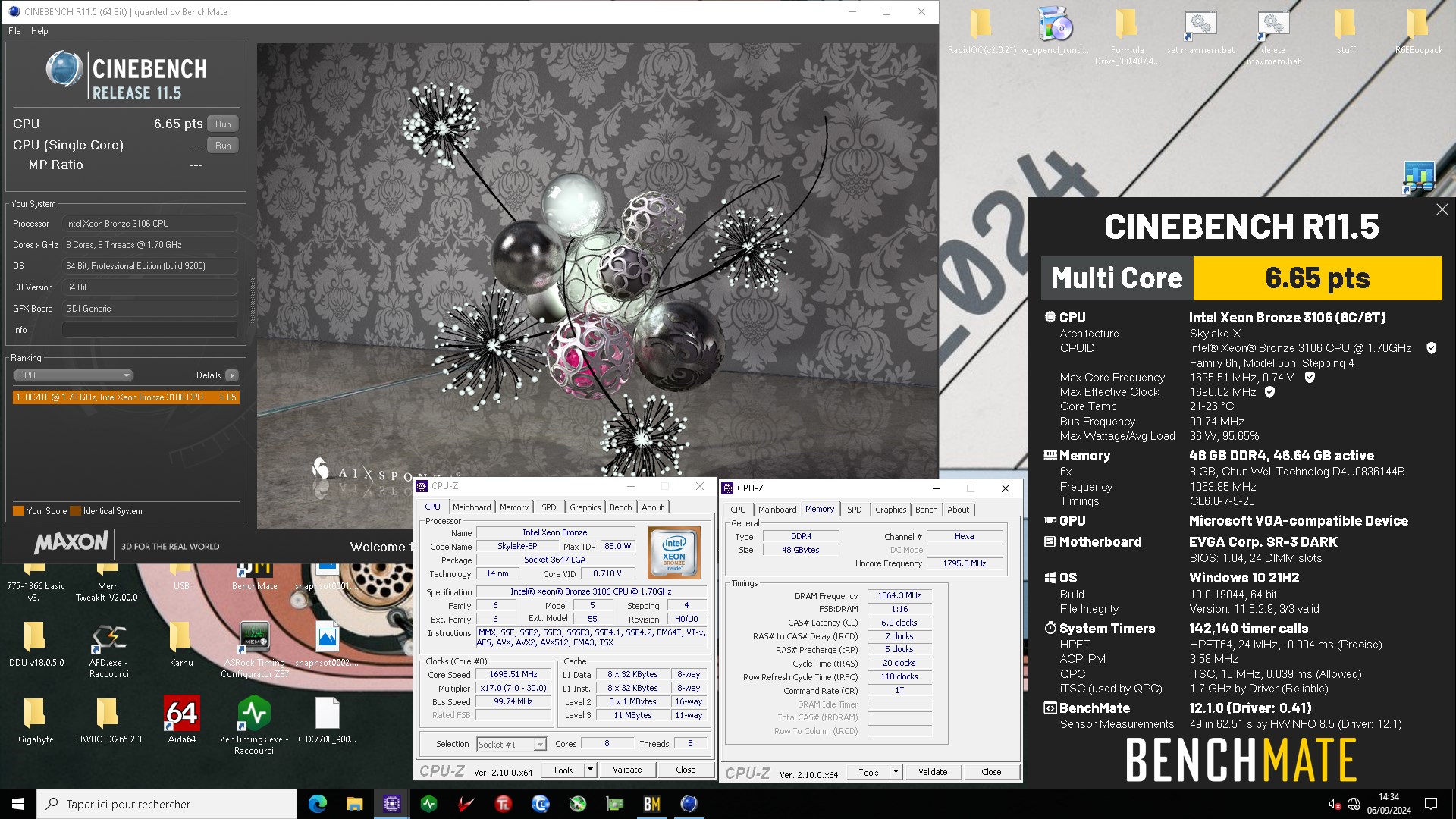This screenshot has height=819, width=1456.
Task: Click Validate in left CPU-Z window
Action: click(627, 770)
